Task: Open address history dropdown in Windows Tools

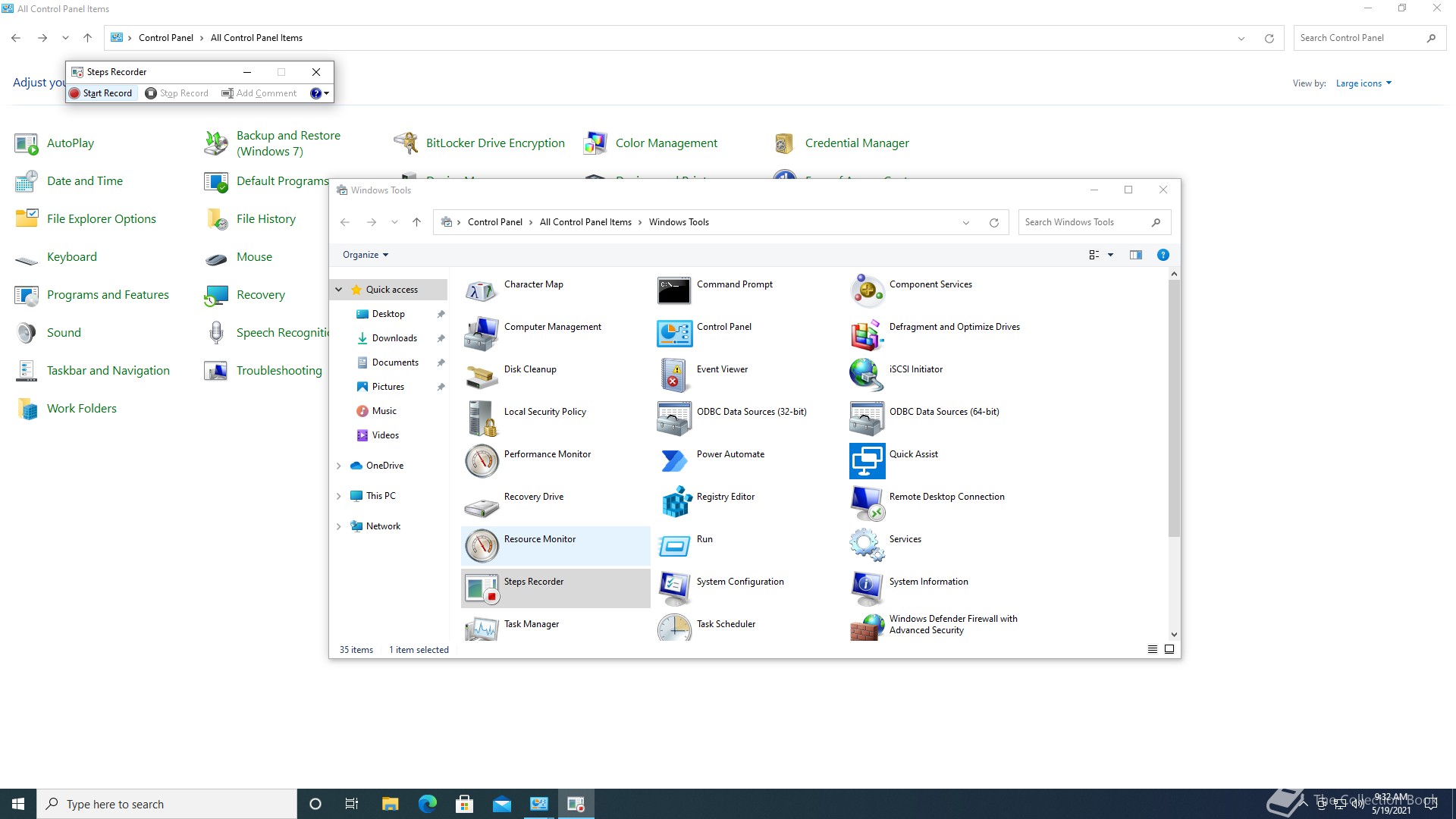Action: pos(965,222)
